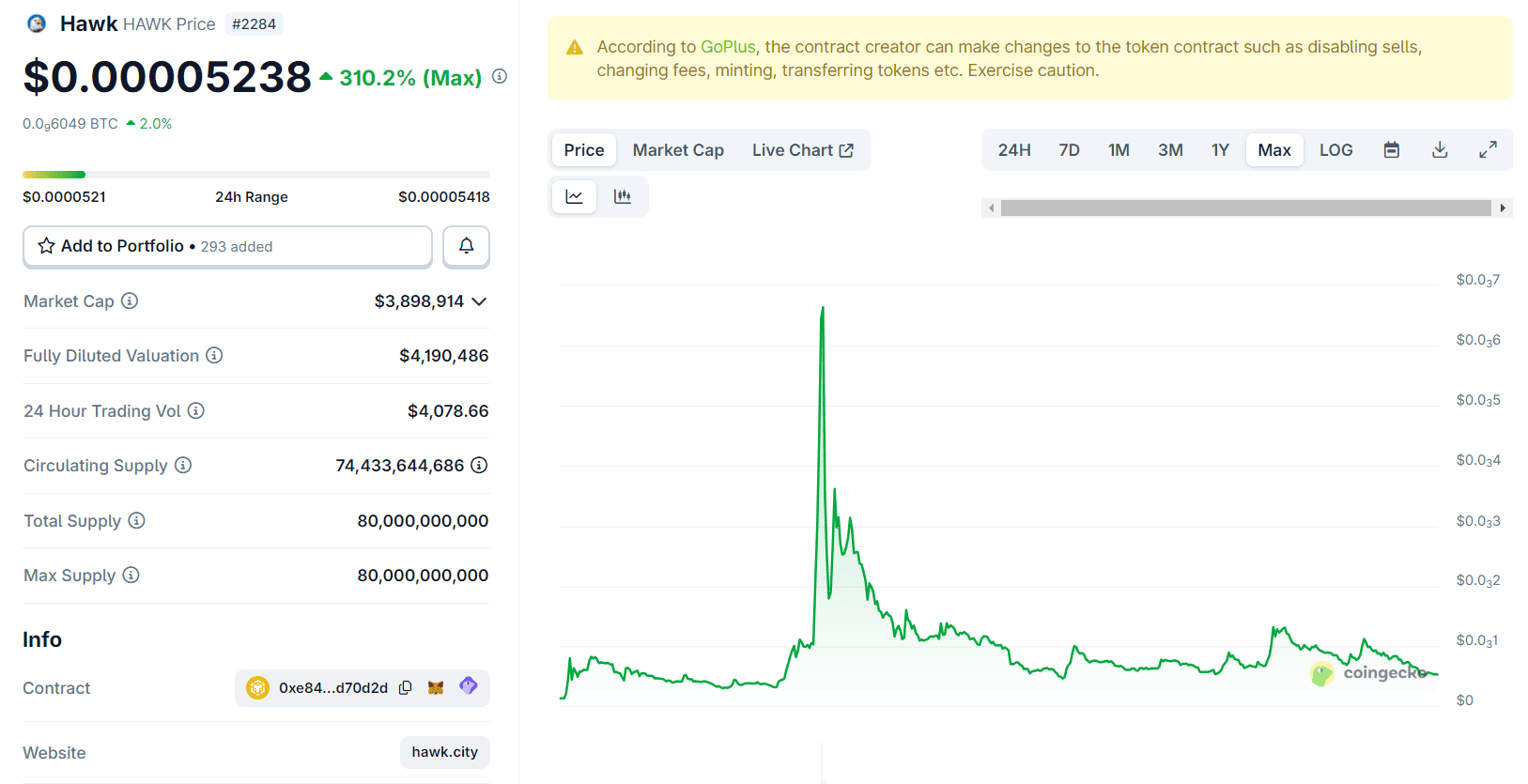This screenshot has width=1528, height=784.
Task: Click the MetaMask fox icon
Action: (x=436, y=687)
